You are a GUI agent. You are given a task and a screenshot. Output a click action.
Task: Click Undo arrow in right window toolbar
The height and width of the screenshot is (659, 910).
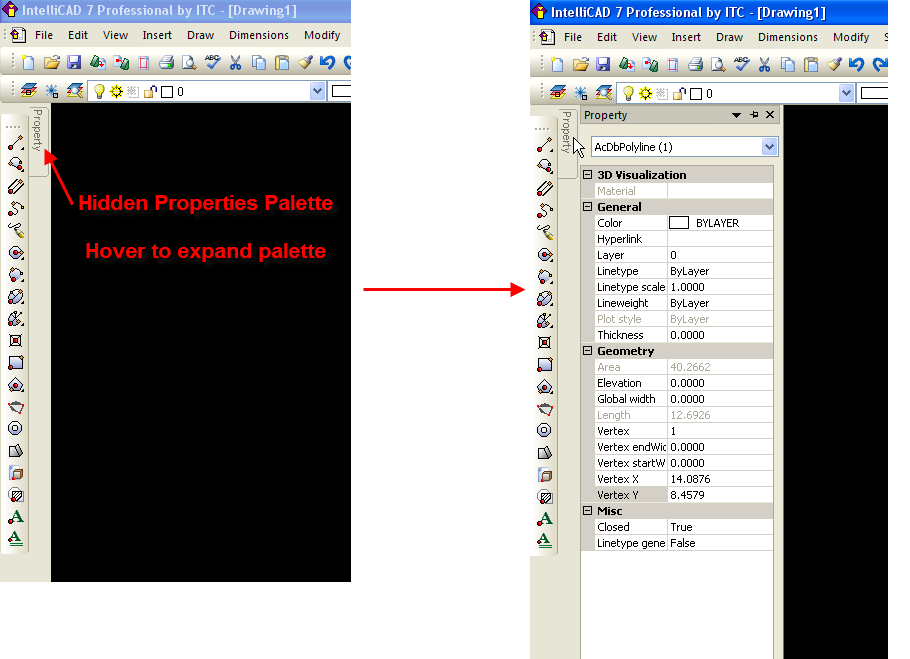click(857, 64)
